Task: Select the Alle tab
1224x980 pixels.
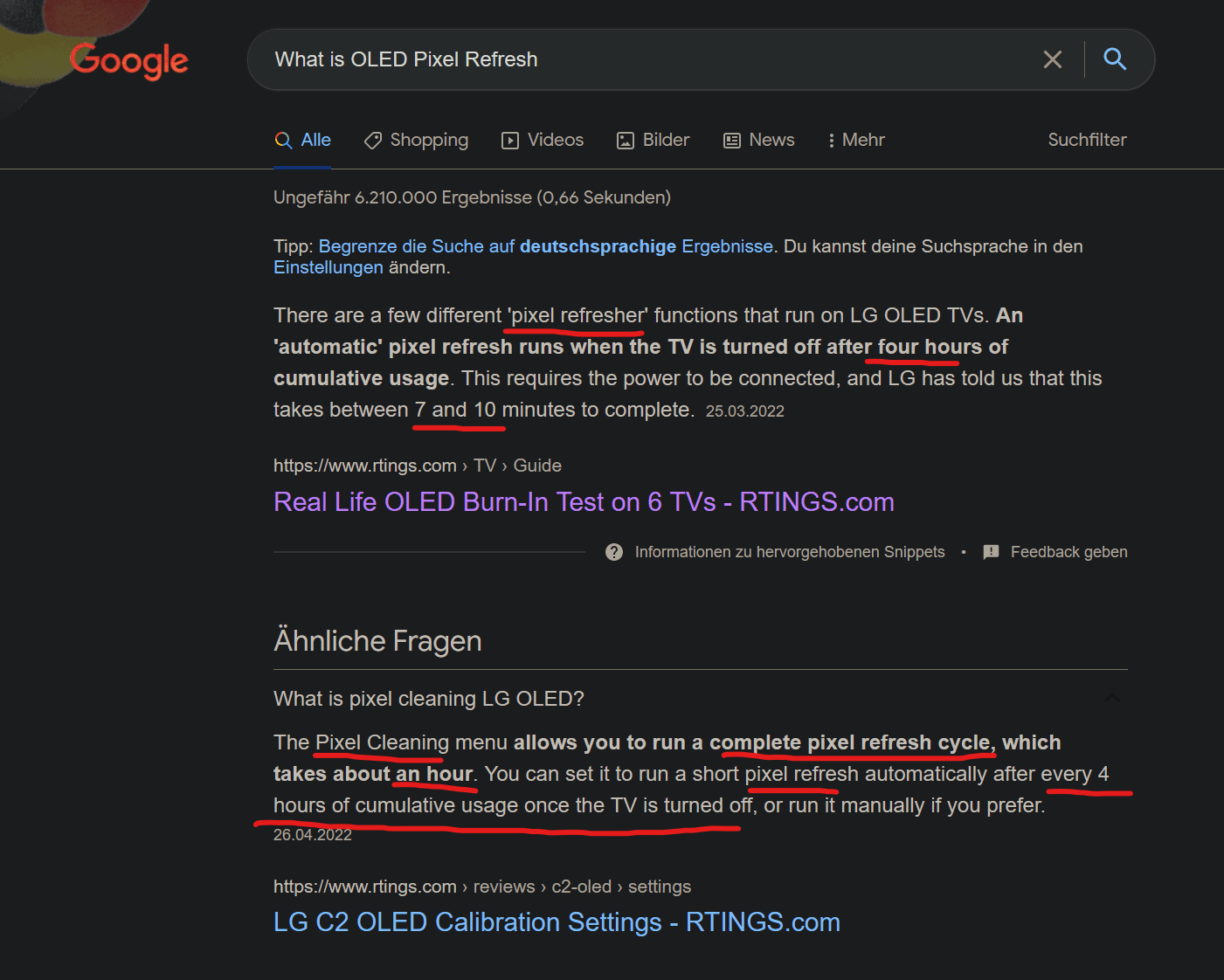Action: pos(302,140)
